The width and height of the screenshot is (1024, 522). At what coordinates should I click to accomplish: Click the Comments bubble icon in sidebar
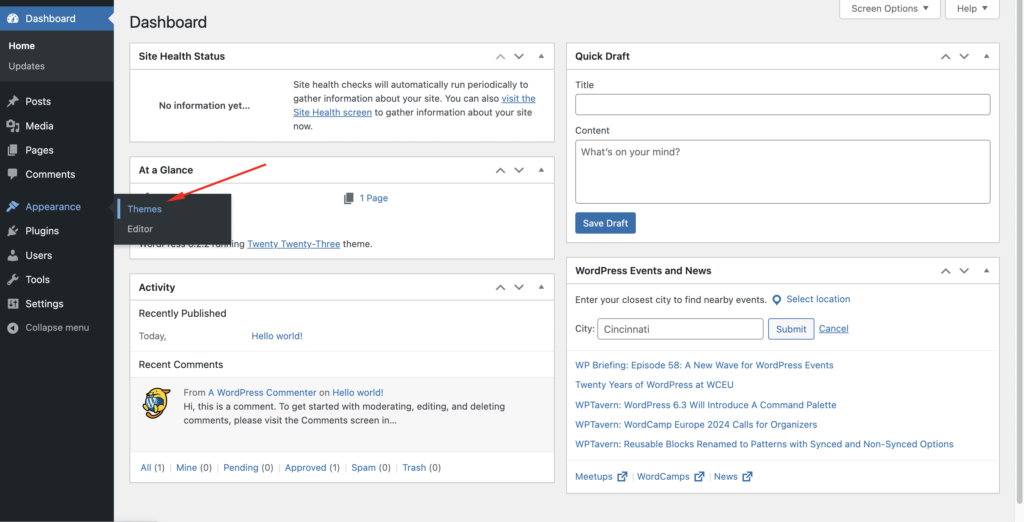12,174
